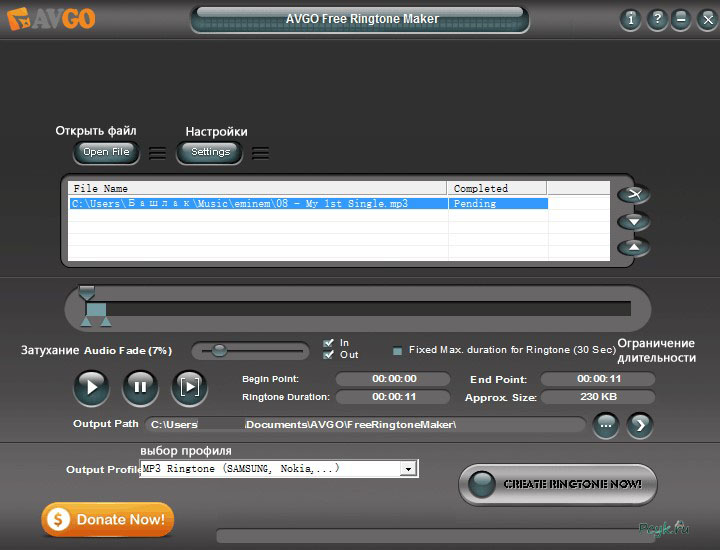The height and width of the screenshot is (550, 720).
Task: Pause audio playback
Action: click(x=140, y=387)
